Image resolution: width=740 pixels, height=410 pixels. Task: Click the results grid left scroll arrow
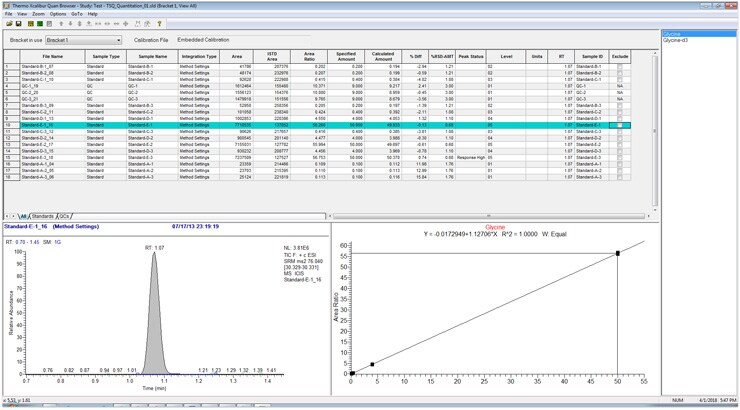click(332, 216)
